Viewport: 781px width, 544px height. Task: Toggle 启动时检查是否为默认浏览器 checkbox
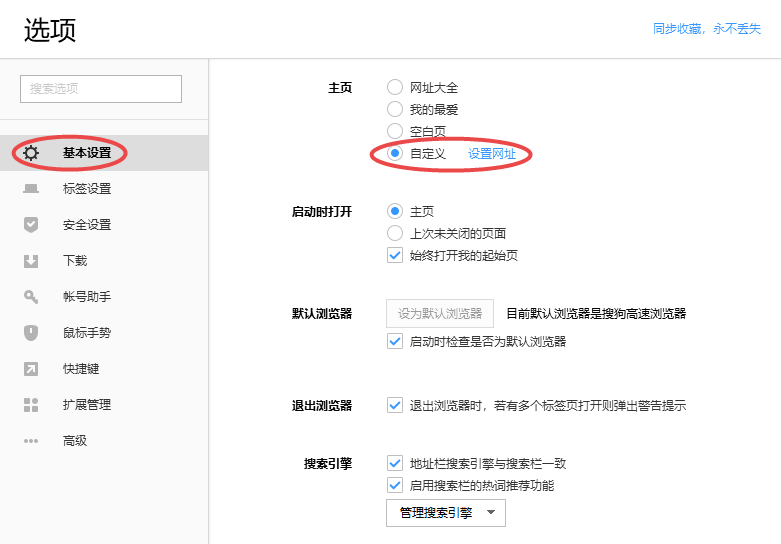(x=395, y=341)
